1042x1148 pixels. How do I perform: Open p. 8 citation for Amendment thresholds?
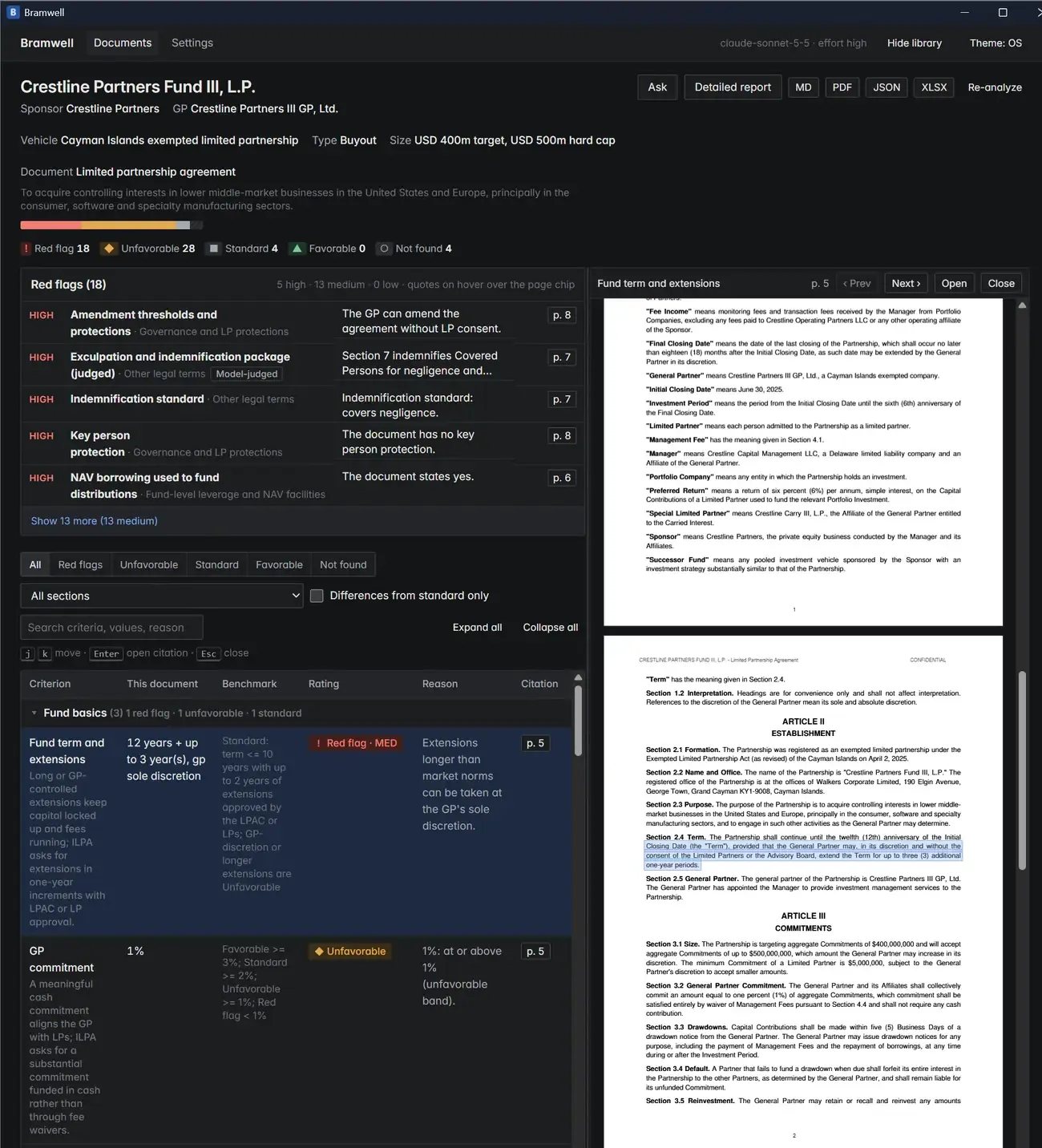pyautogui.click(x=562, y=315)
